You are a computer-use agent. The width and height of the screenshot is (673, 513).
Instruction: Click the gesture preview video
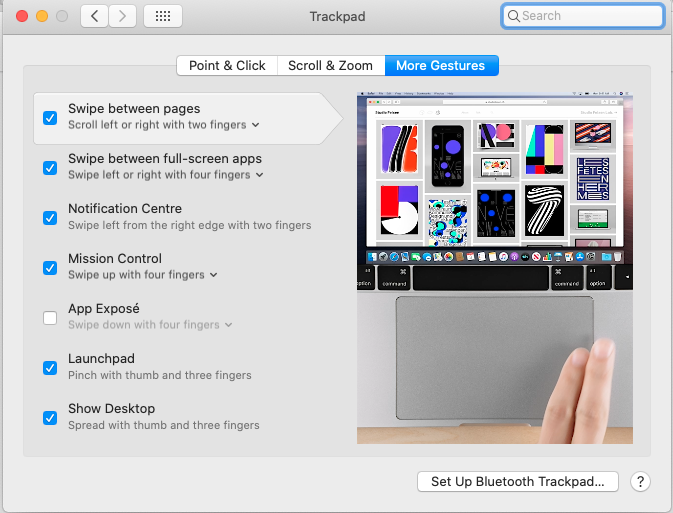click(x=495, y=268)
